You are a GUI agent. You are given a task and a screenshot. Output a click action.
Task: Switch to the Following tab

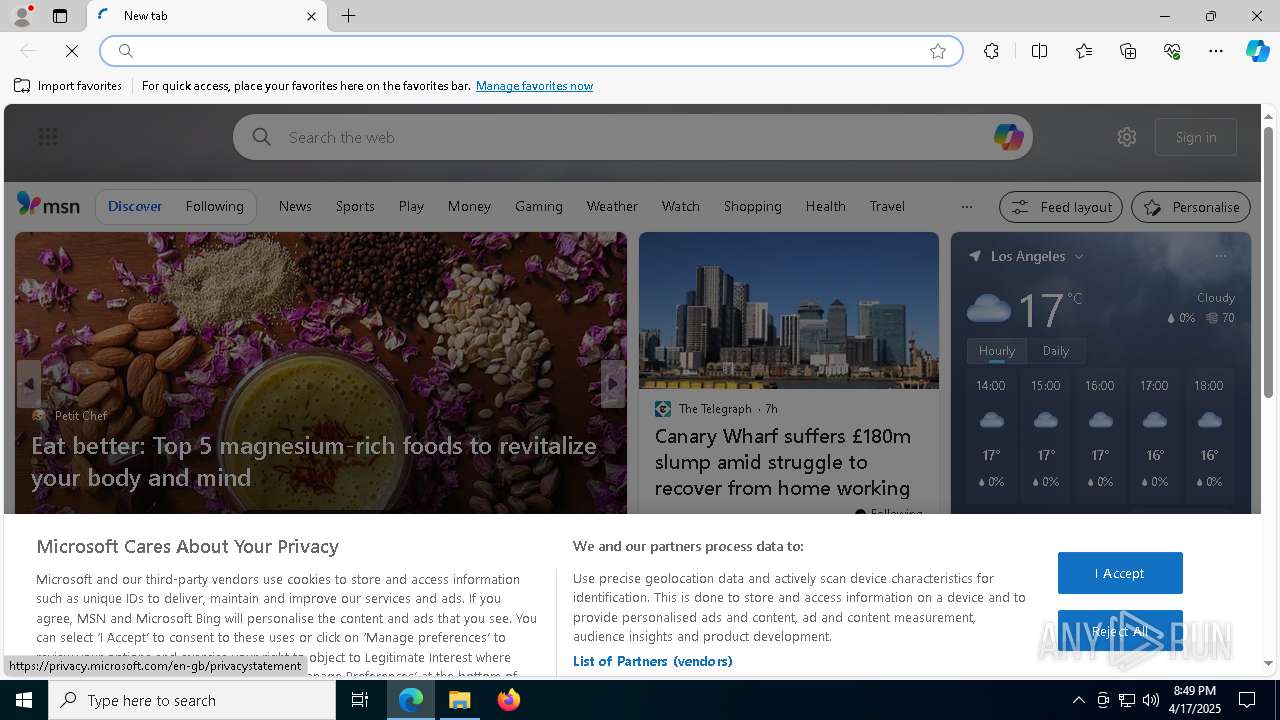pyautogui.click(x=214, y=206)
